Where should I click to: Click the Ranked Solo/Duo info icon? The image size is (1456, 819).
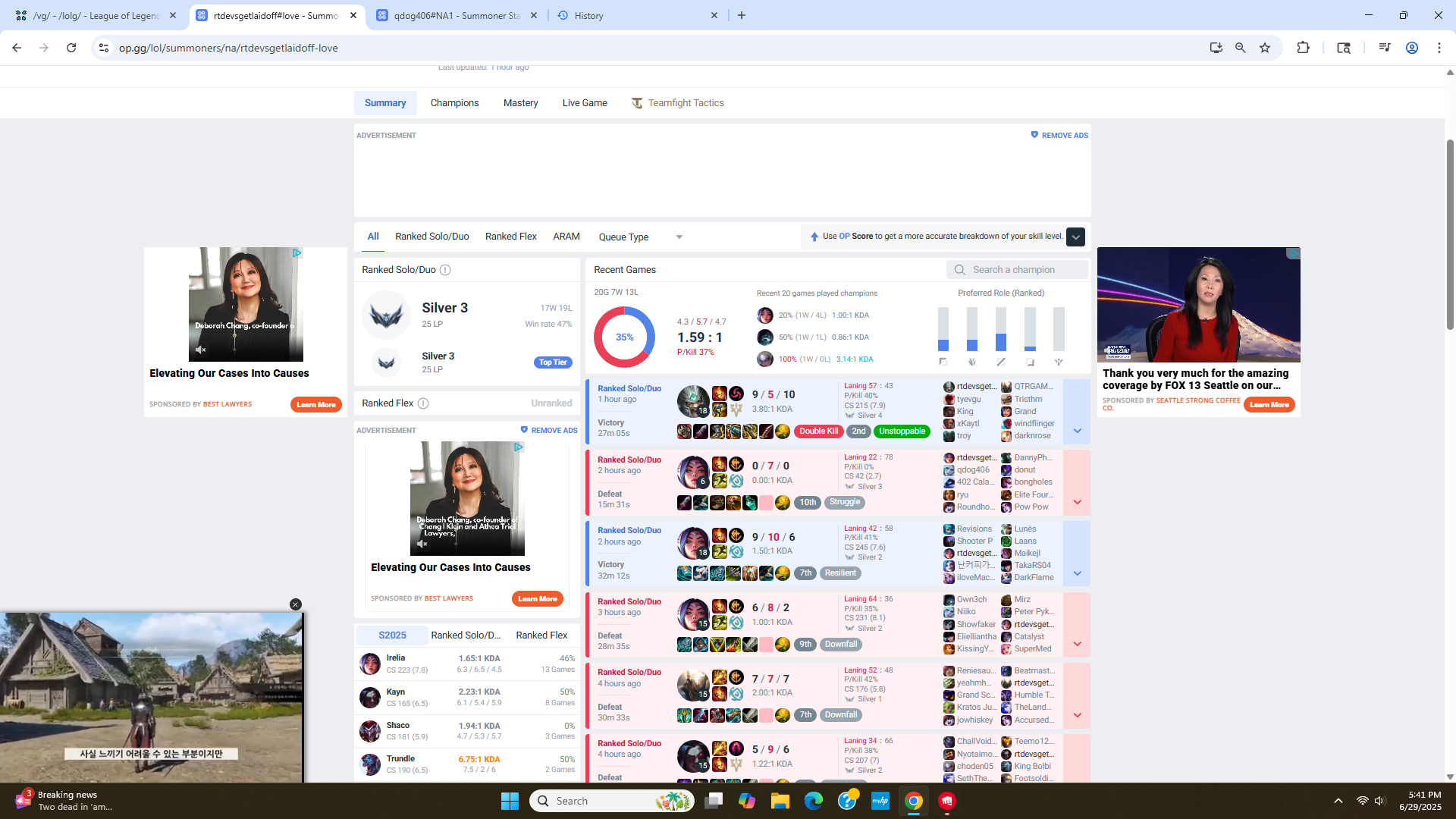click(x=446, y=270)
